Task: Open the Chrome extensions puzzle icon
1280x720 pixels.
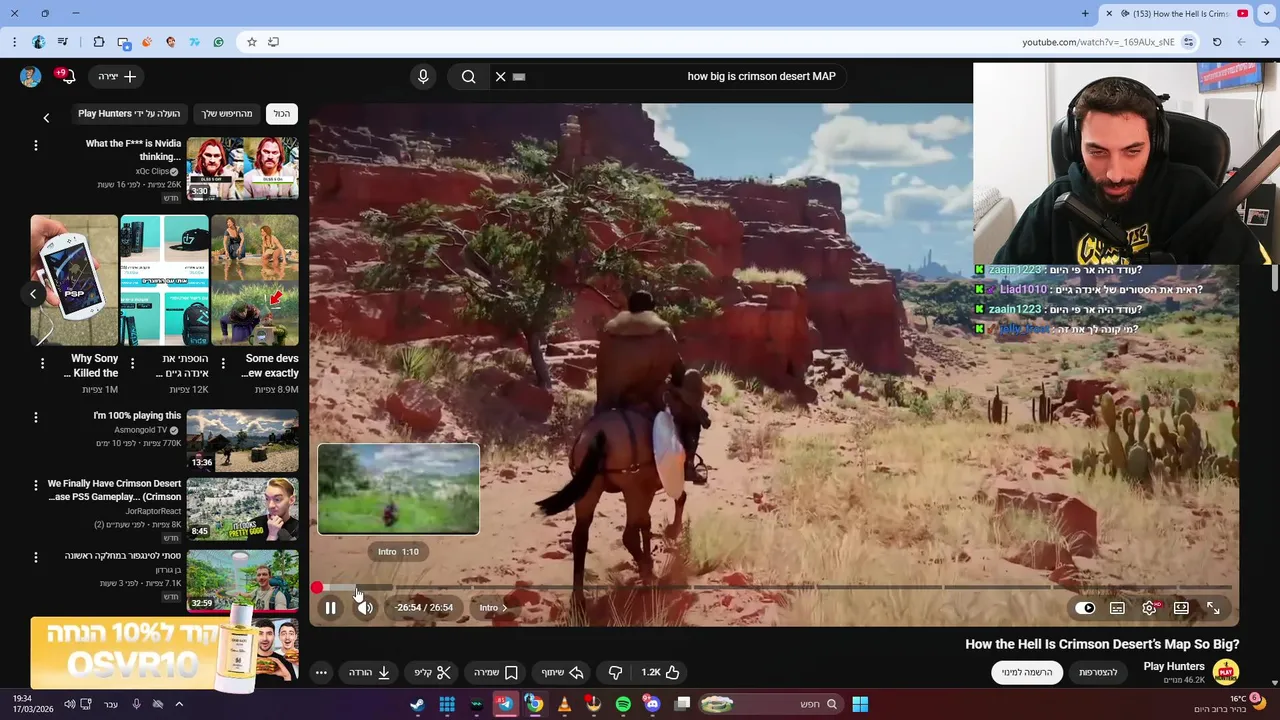Action: coord(98,42)
